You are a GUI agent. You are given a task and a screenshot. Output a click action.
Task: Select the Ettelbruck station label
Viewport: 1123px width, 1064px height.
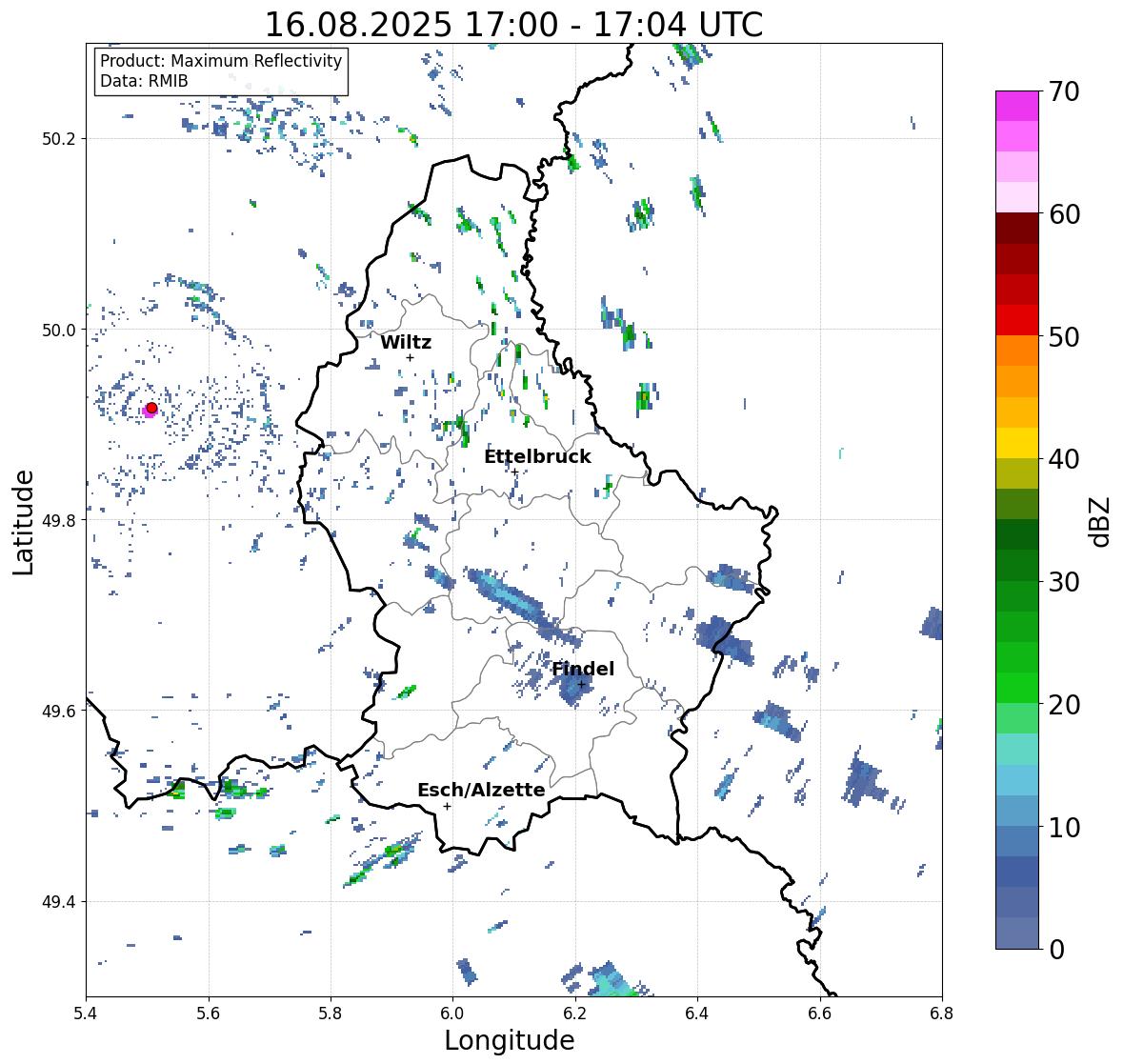click(x=537, y=456)
